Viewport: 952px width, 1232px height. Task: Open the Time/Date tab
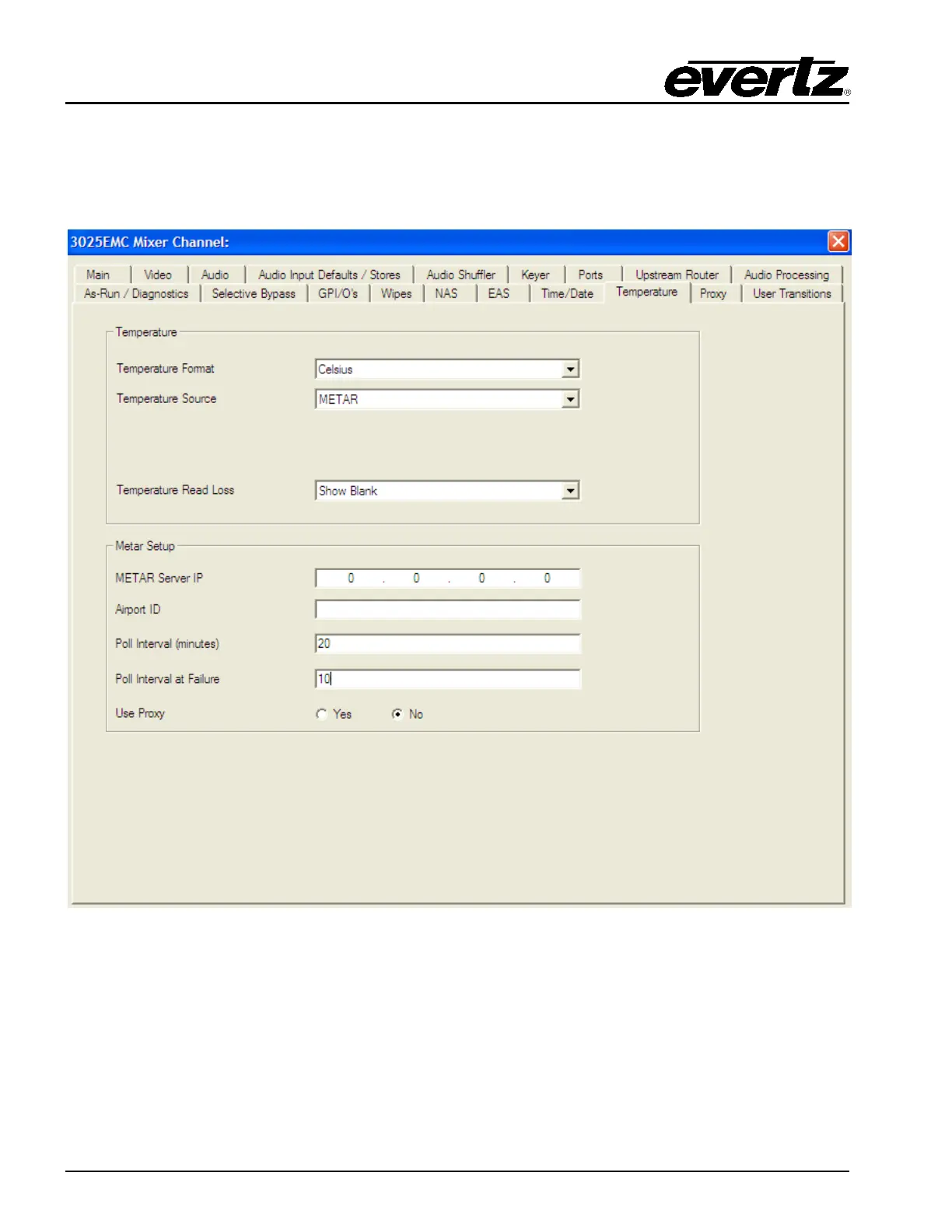click(567, 293)
